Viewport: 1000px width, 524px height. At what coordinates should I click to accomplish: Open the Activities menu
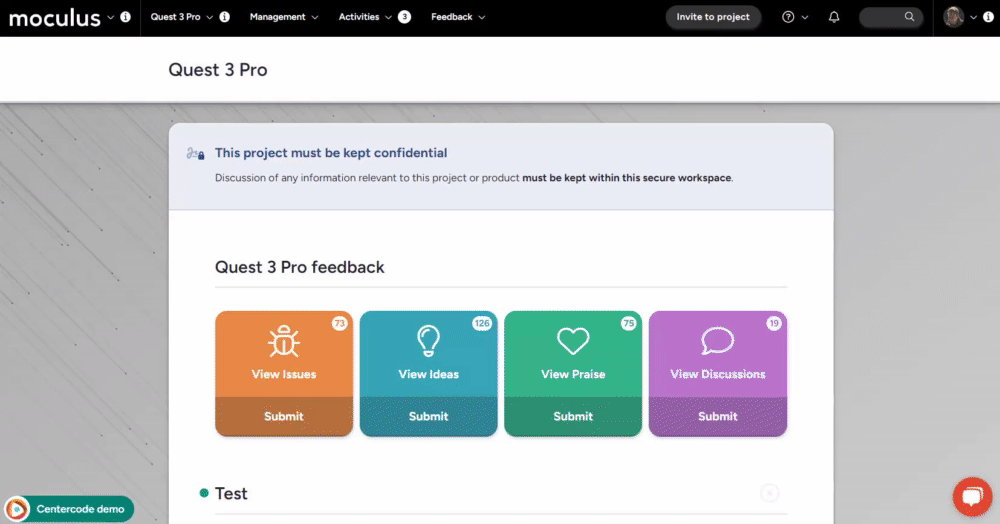pyautogui.click(x=365, y=17)
